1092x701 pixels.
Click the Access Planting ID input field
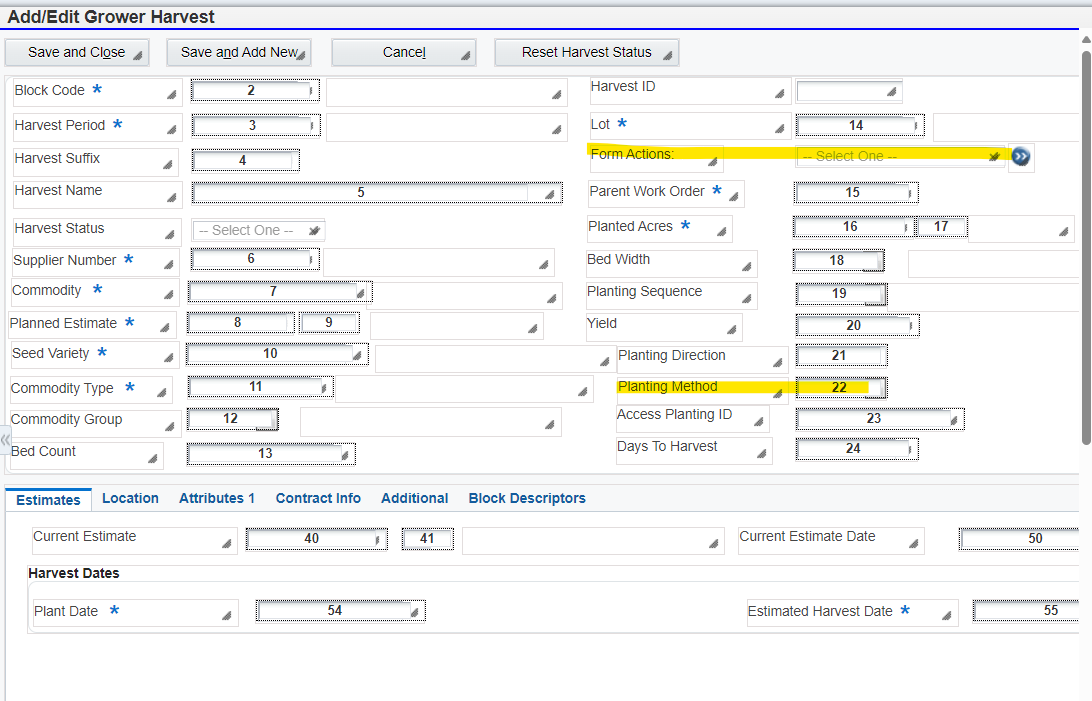880,418
